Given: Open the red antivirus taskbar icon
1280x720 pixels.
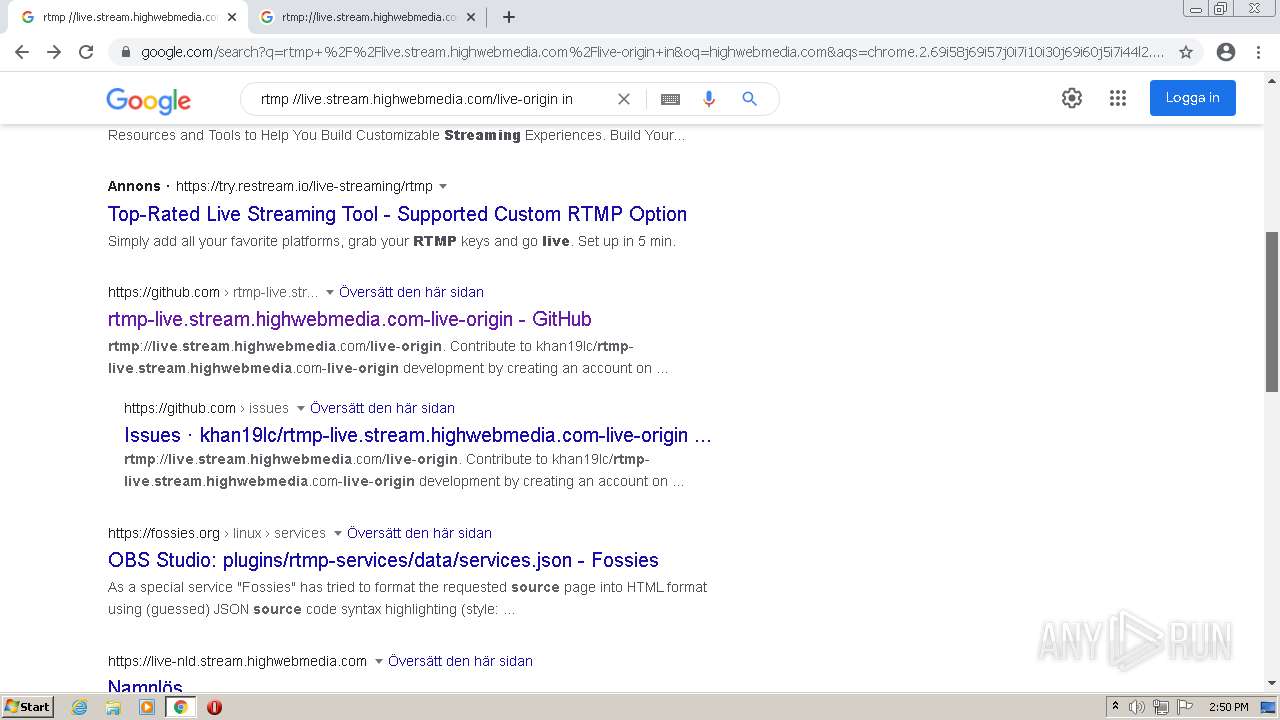Looking at the screenshot, I should tap(214, 707).
